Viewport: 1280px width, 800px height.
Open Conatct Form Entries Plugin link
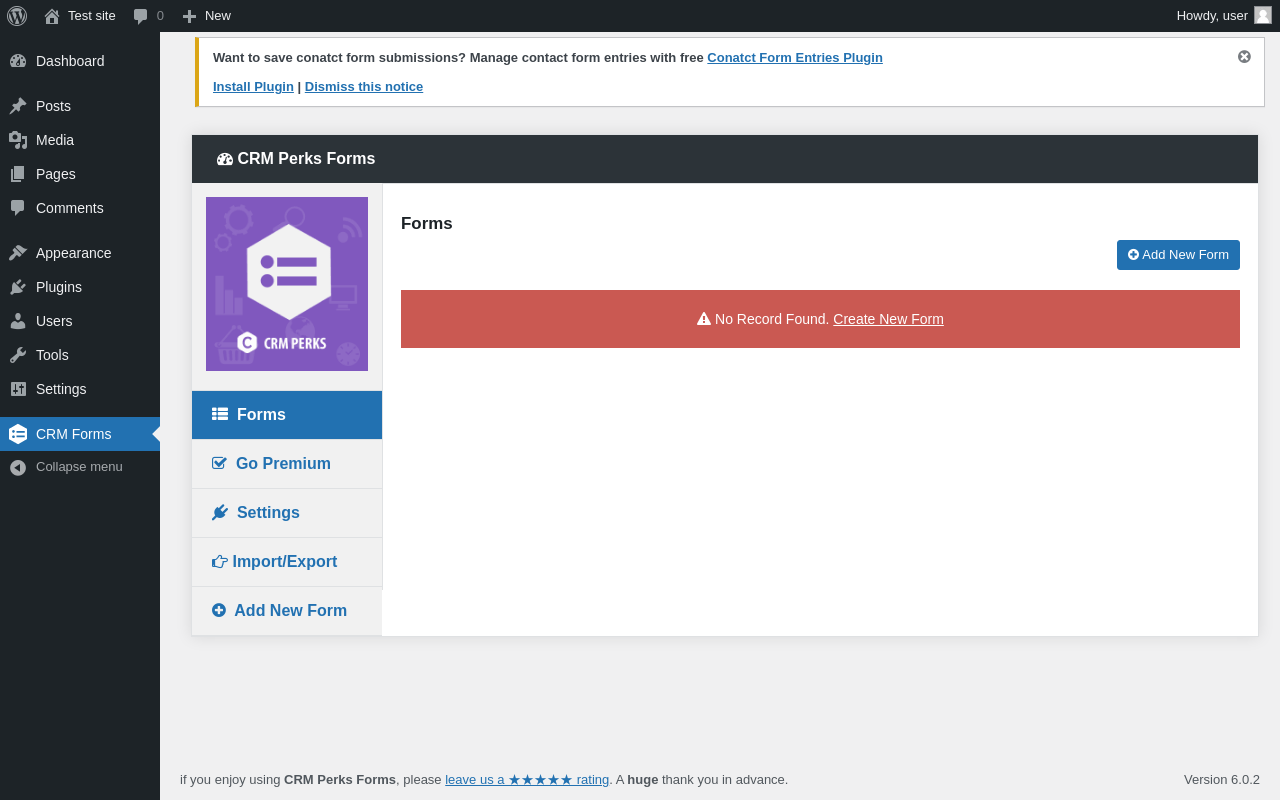(795, 58)
